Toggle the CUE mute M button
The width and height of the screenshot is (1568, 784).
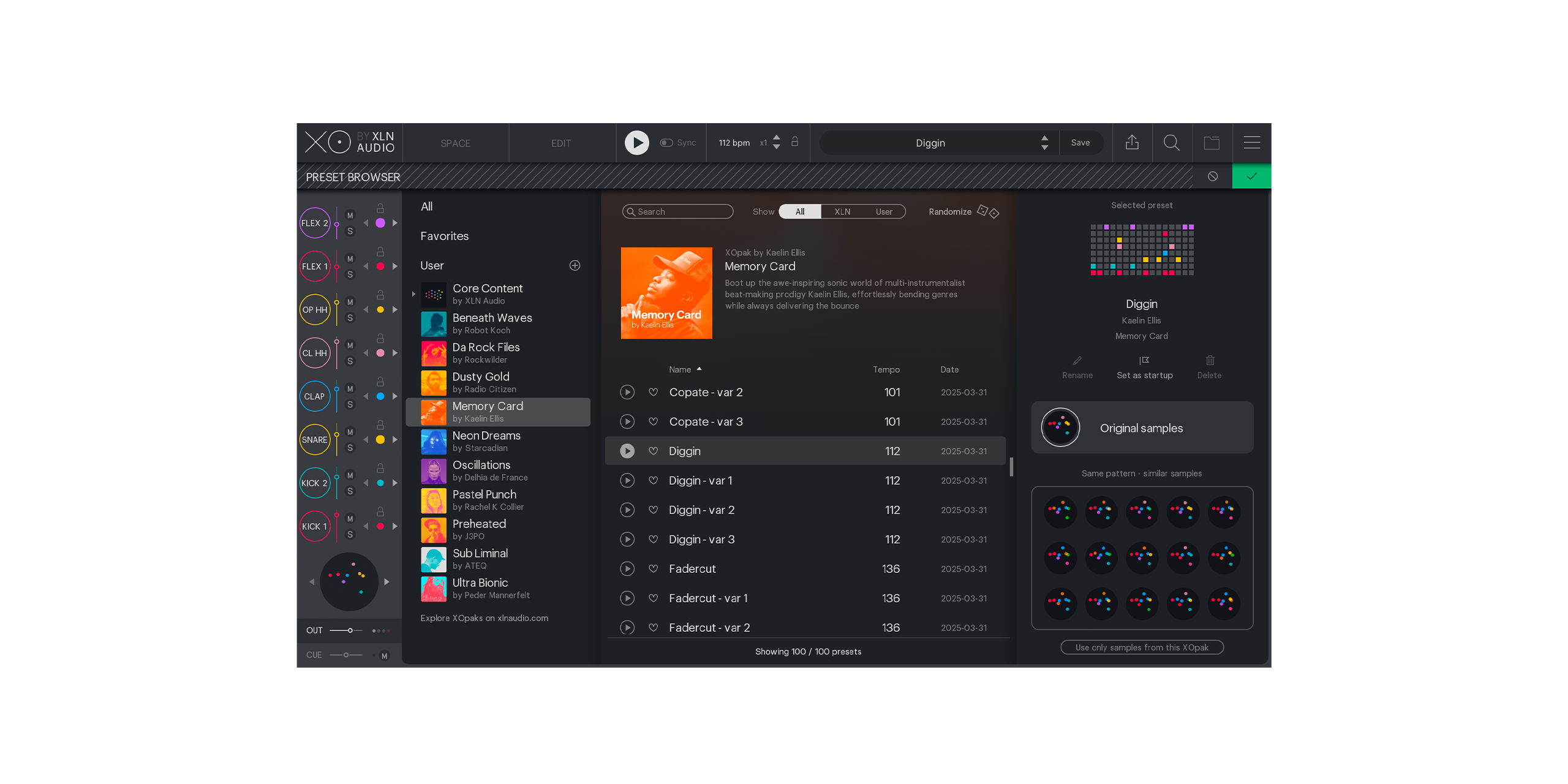click(x=384, y=656)
